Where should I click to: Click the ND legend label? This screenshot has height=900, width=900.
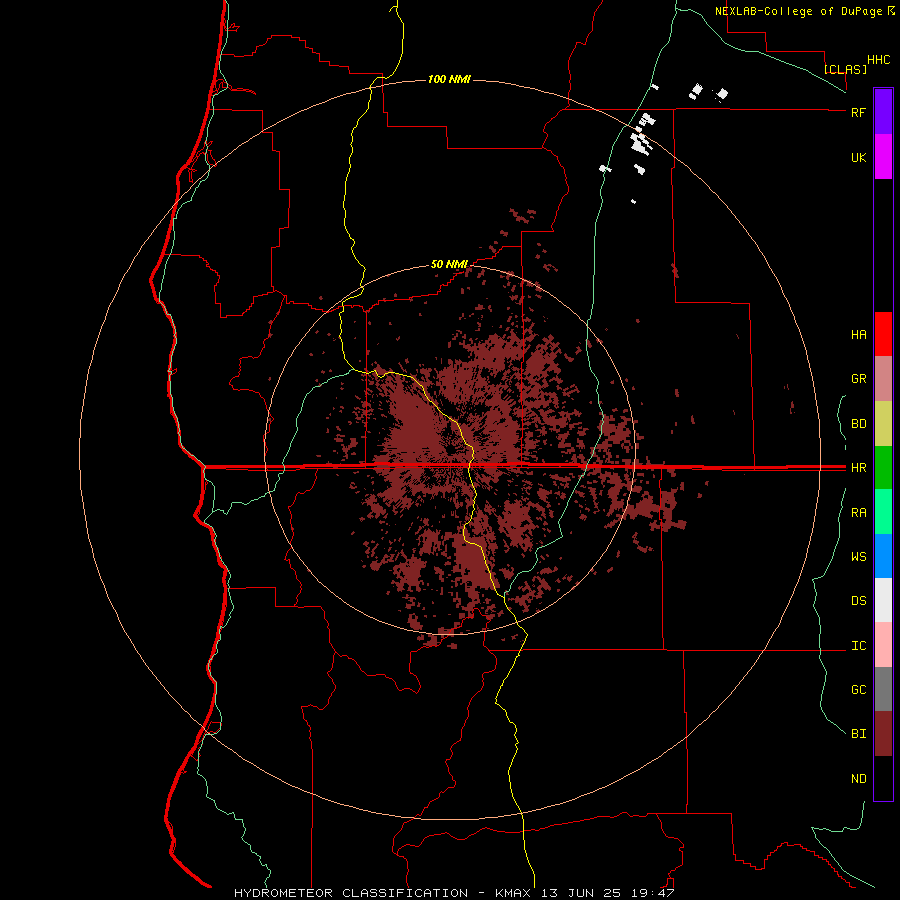point(858,779)
